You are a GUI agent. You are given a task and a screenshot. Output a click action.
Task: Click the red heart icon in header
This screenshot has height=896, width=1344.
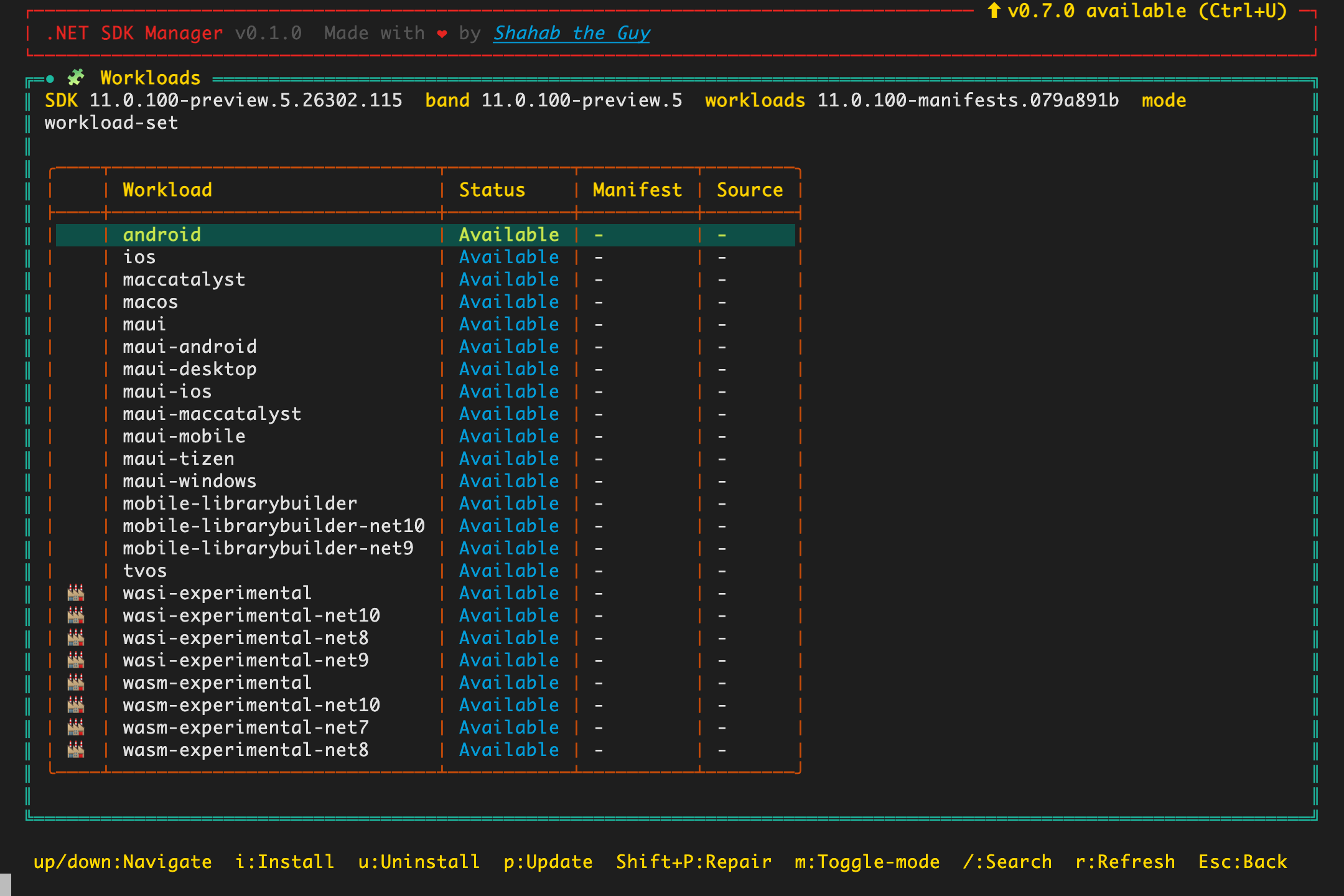[442, 34]
